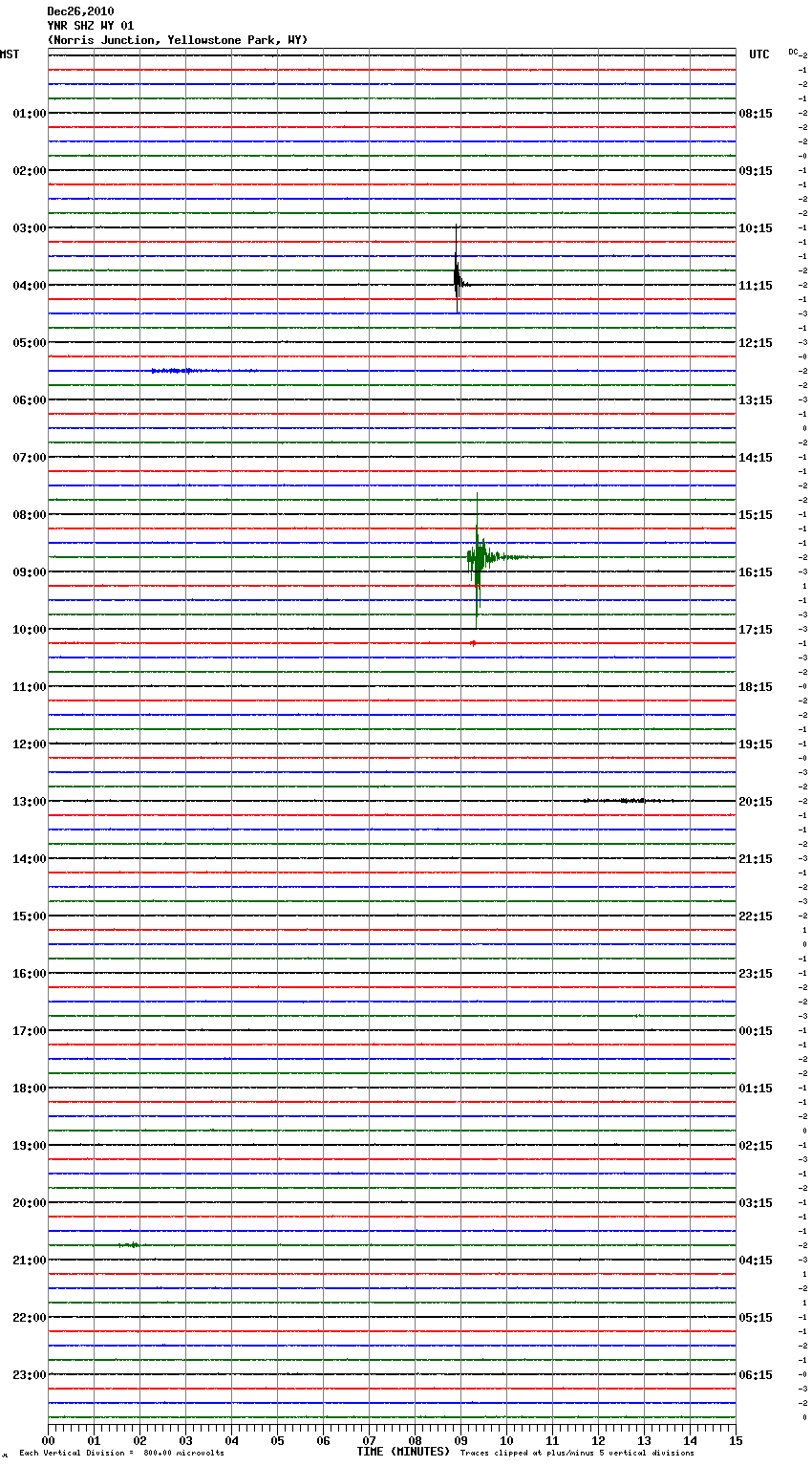Select the 17:00 MST row label

[30, 1031]
